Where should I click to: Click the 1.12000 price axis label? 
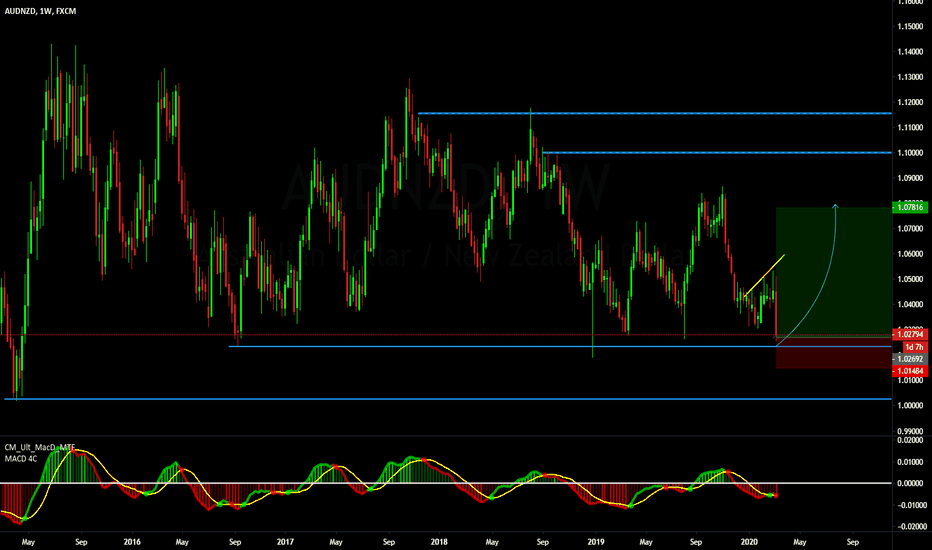(911, 103)
